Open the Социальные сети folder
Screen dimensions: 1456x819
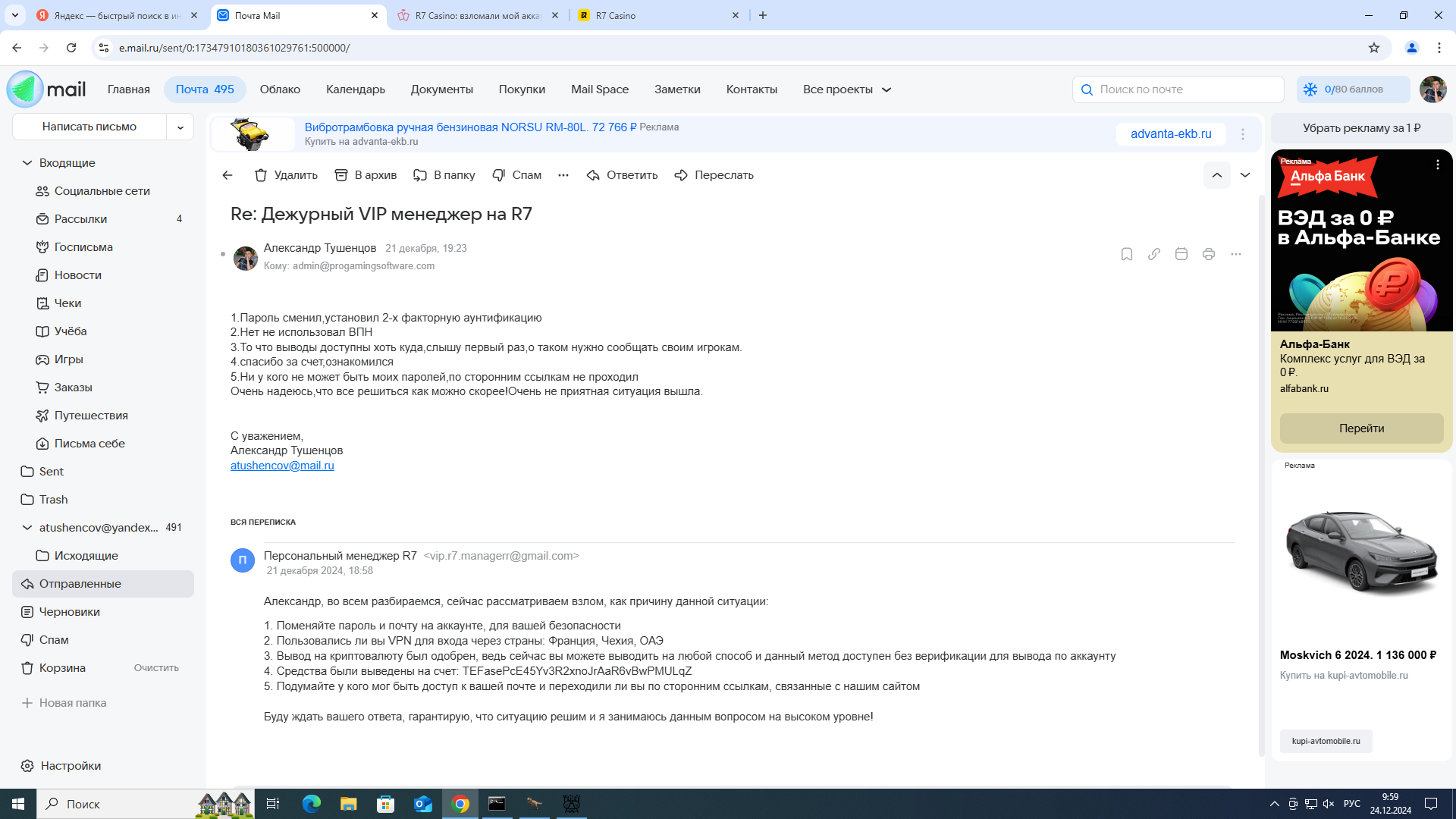(x=103, y=191)
